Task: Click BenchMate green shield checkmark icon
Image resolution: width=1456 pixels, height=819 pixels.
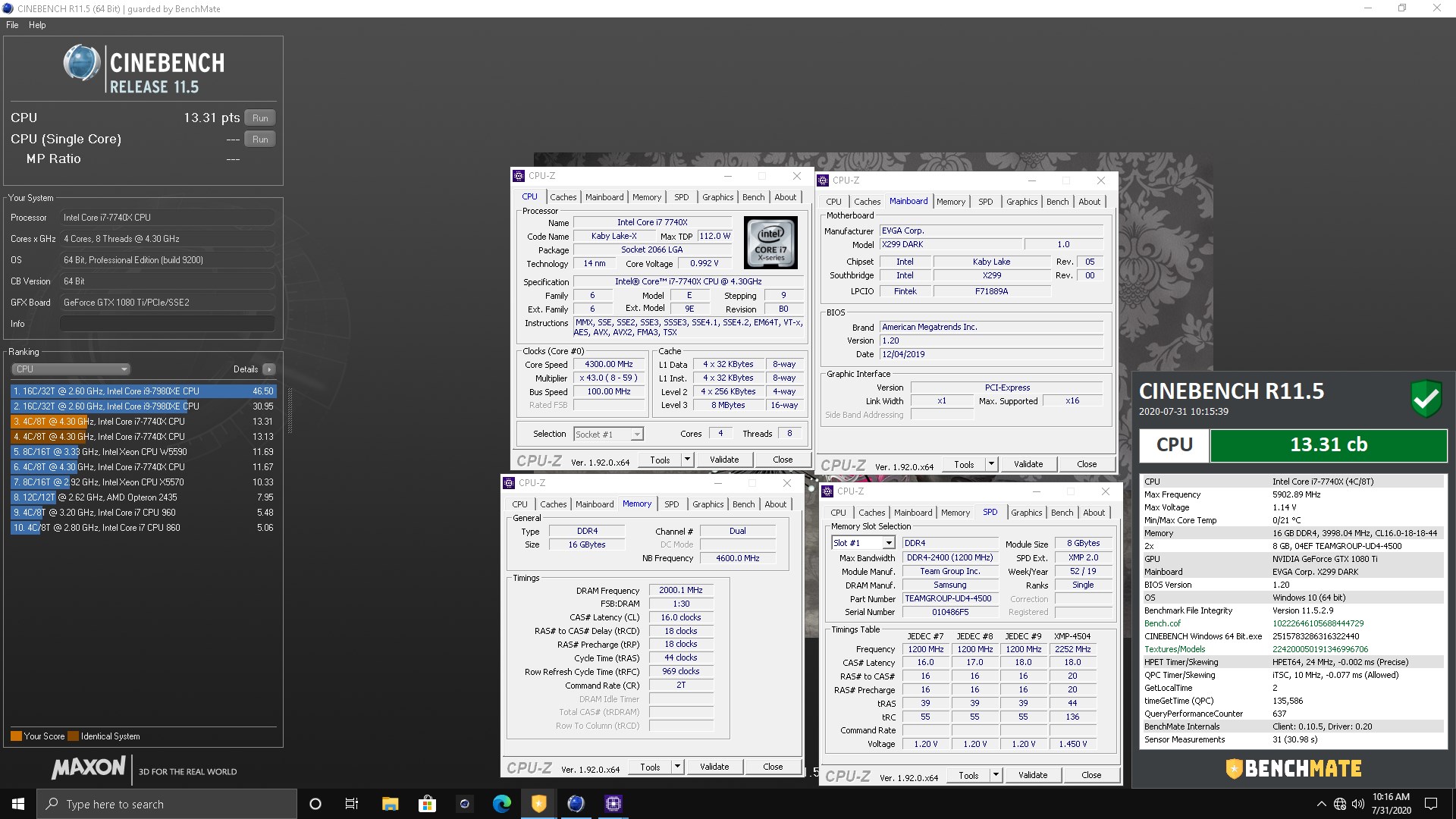Action: [x=1426, y=398]
